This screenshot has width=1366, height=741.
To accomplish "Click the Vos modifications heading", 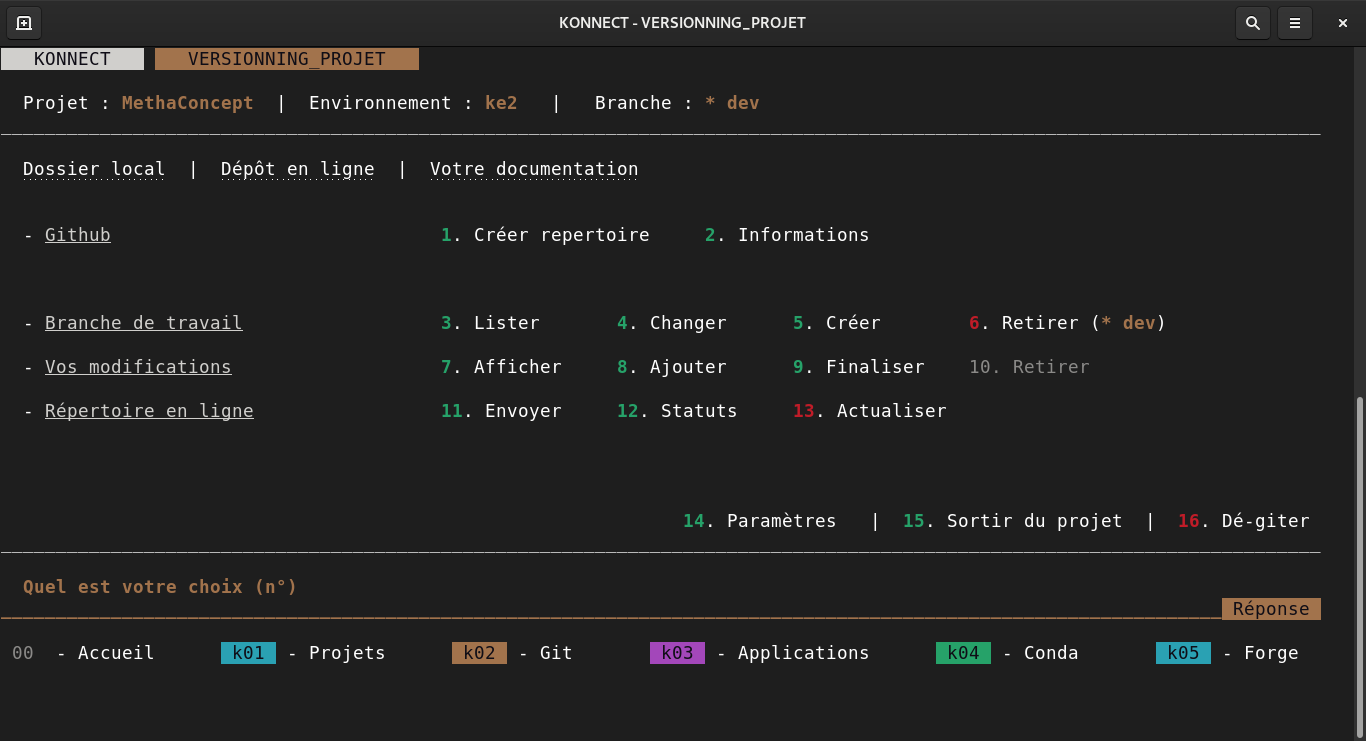I will 138,367.
